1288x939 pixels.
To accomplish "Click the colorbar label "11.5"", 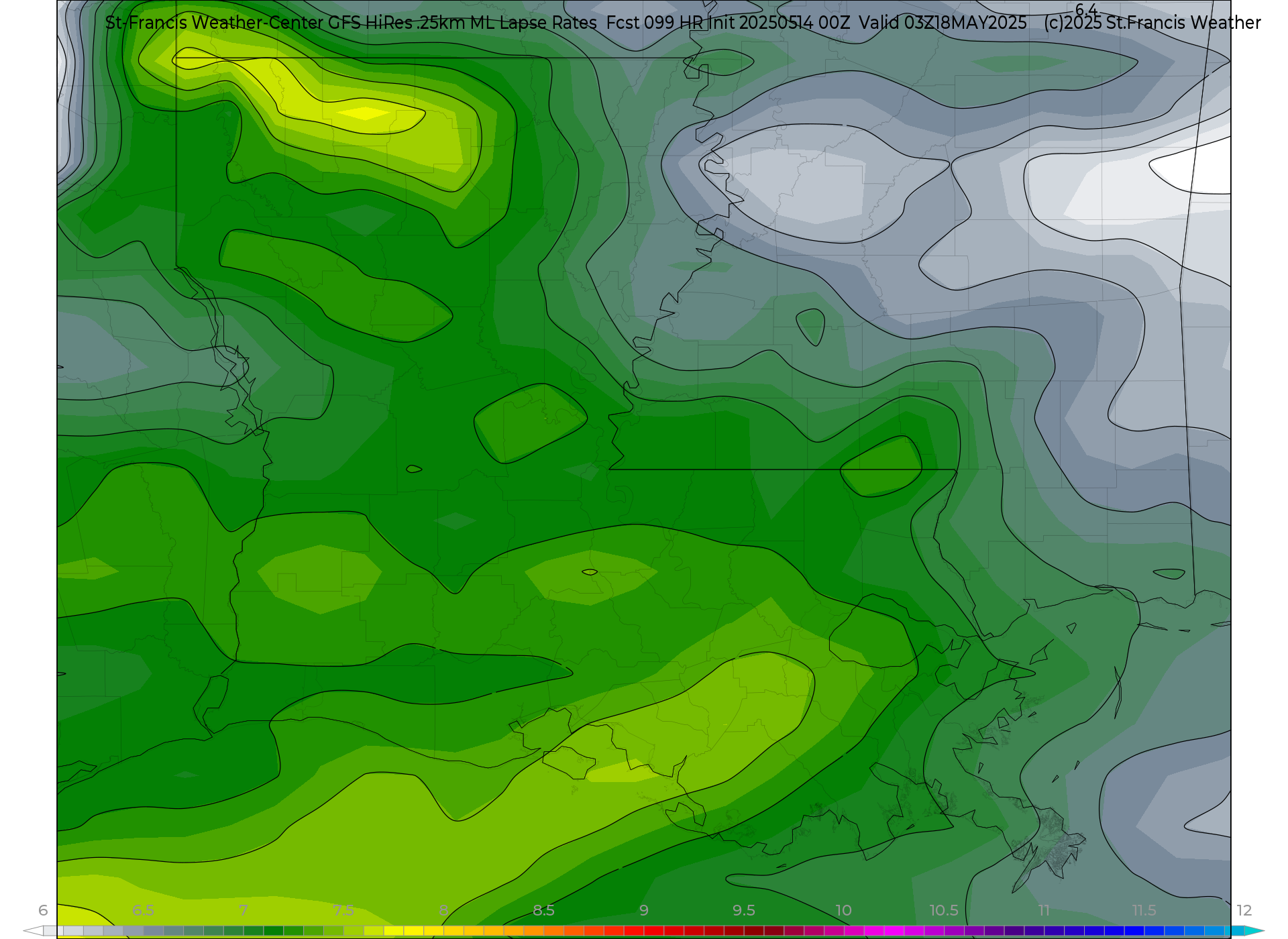I will [x=1144, y=910].
